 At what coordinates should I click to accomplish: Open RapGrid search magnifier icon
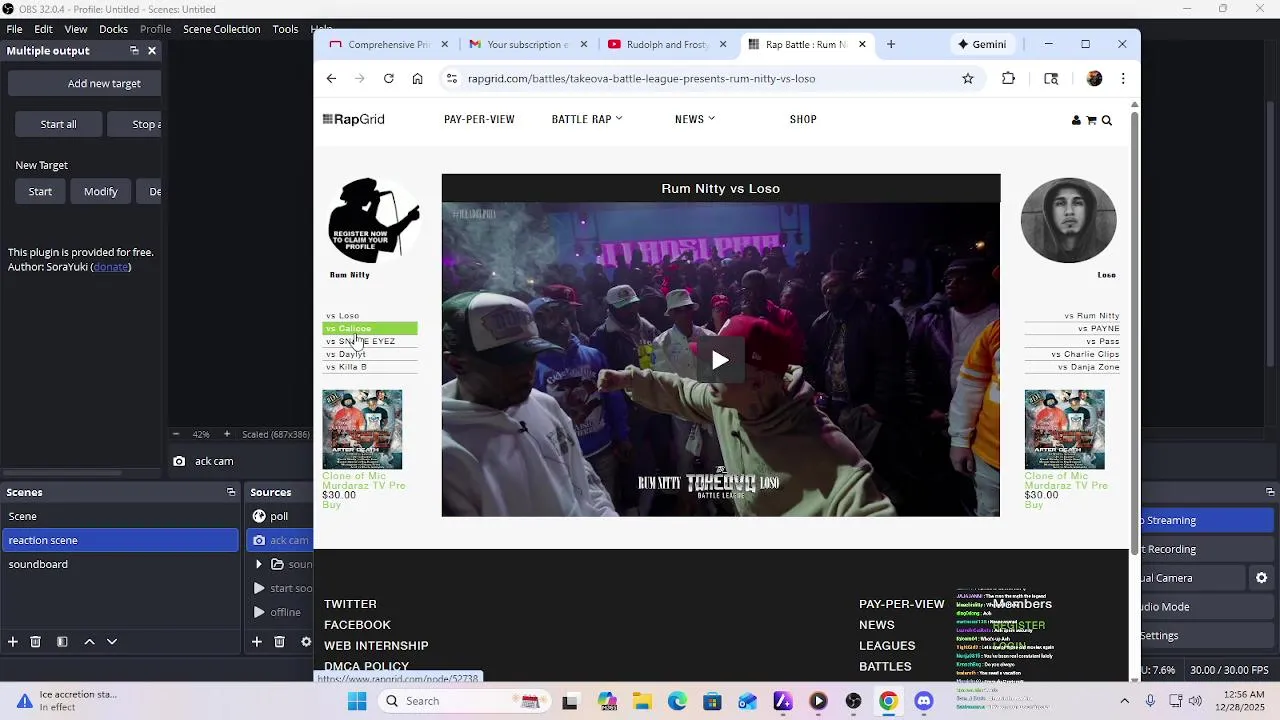point(1107,120)
